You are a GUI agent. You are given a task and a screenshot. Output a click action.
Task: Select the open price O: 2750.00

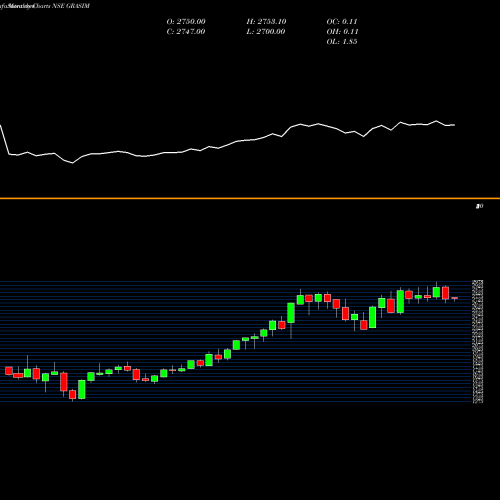(x=186, y=22)
